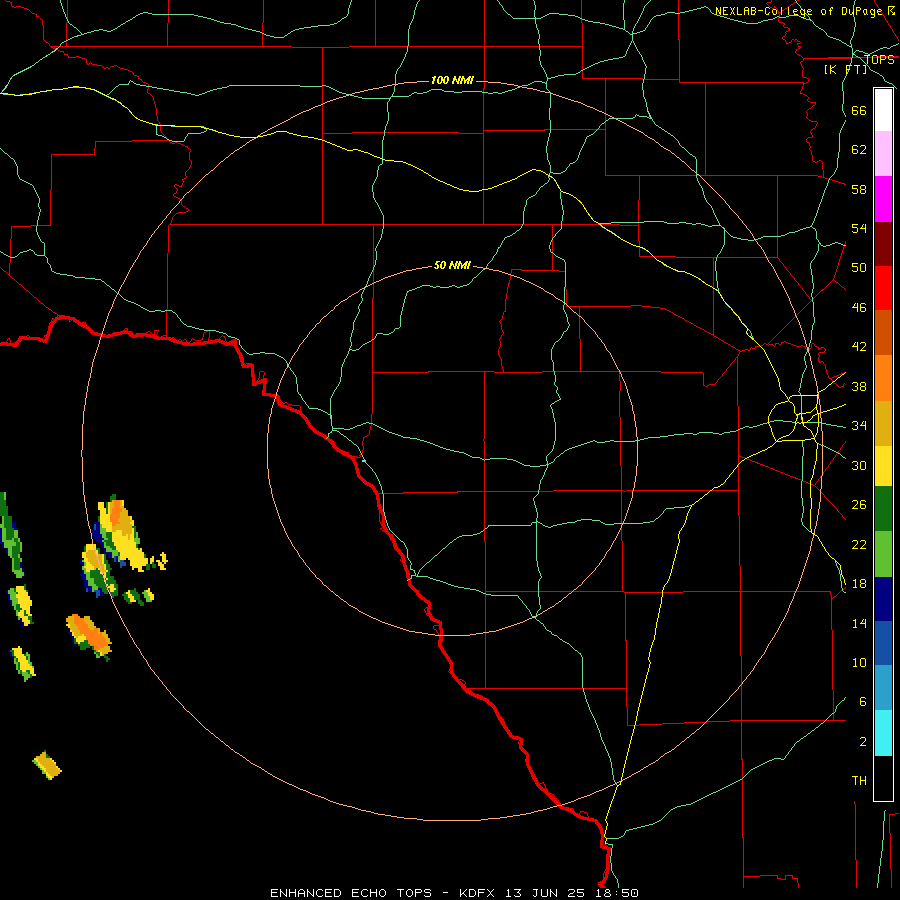900x900 pixels.
Task: Click the legend value "14"
Action: click(x=859, y=623)
